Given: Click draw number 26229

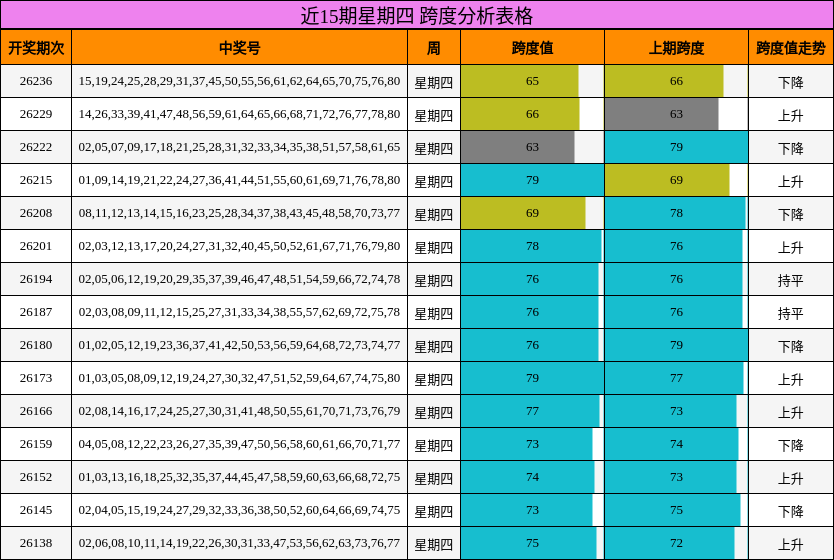Looking at the screenshot, I should click(x=36, y=114).
